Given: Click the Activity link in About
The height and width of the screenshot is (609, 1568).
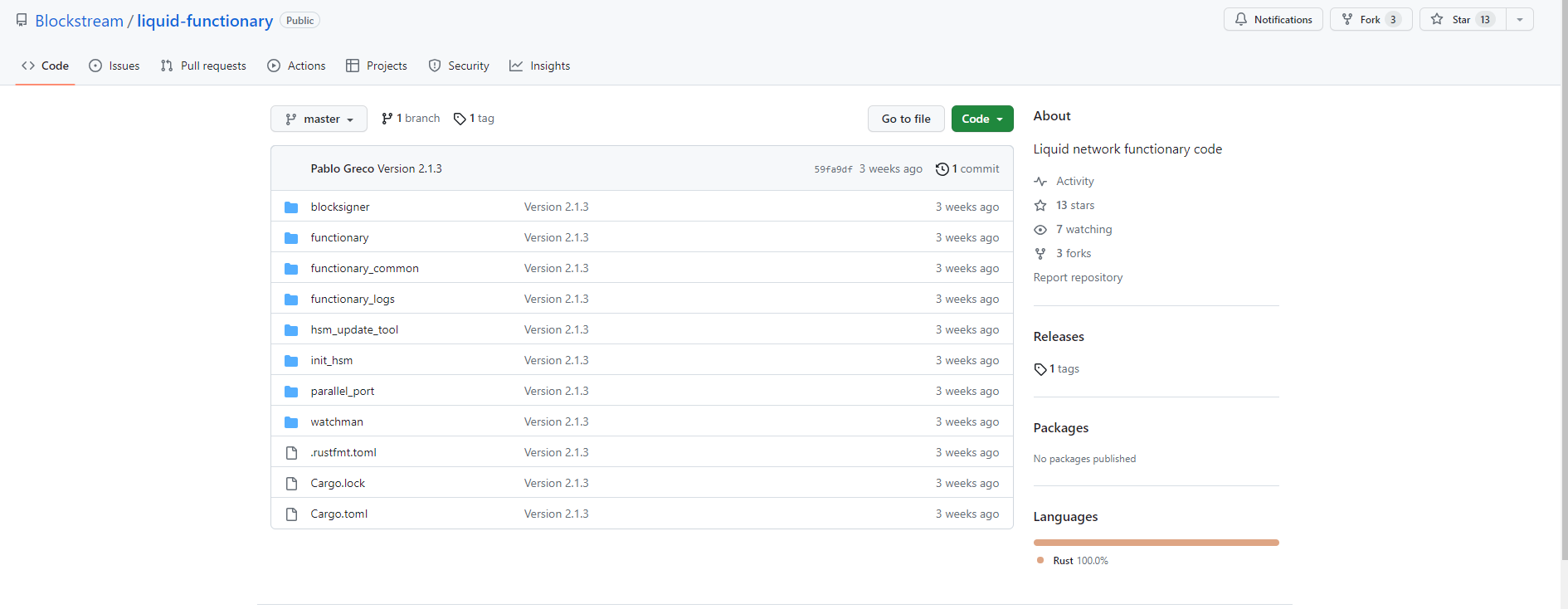Looking at the screenshot, I should (1075, 182).
